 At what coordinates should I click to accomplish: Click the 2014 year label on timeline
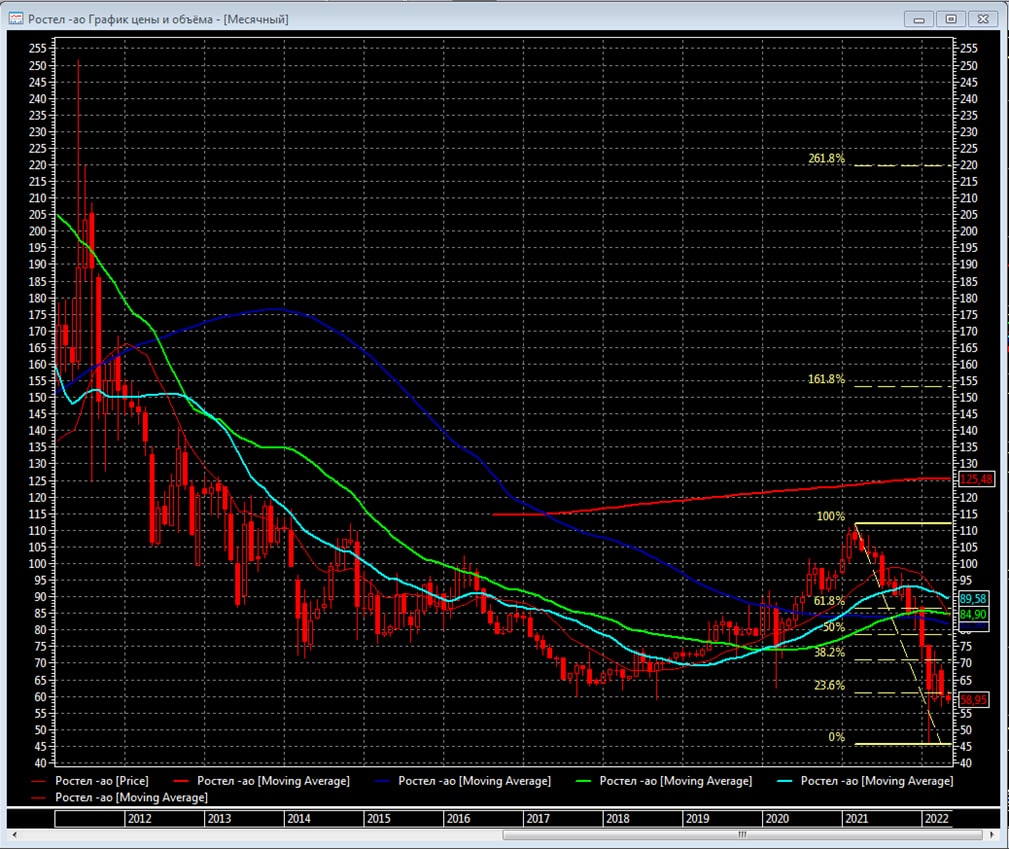pyautogui.click(x=299, y=819)
